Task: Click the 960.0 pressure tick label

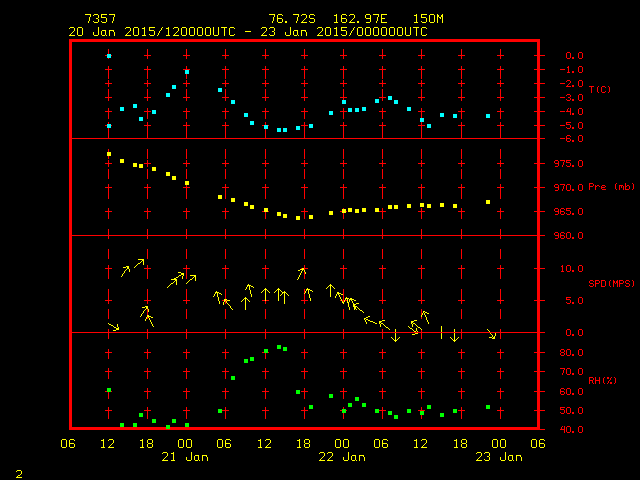Action: pyautogui.click(x=563, y=236)
